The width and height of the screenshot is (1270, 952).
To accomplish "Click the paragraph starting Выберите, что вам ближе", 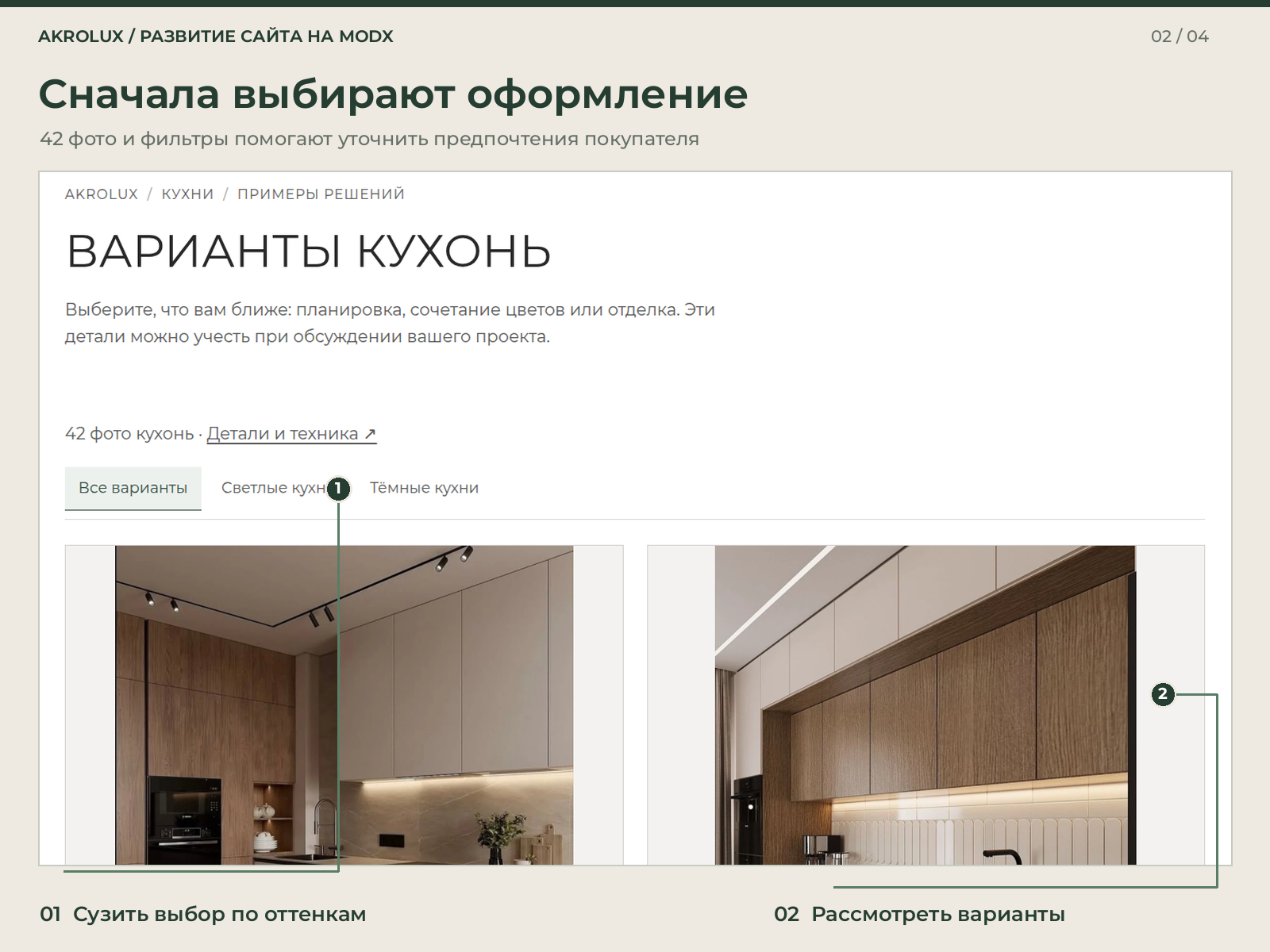I will click(x=390, y=323).
